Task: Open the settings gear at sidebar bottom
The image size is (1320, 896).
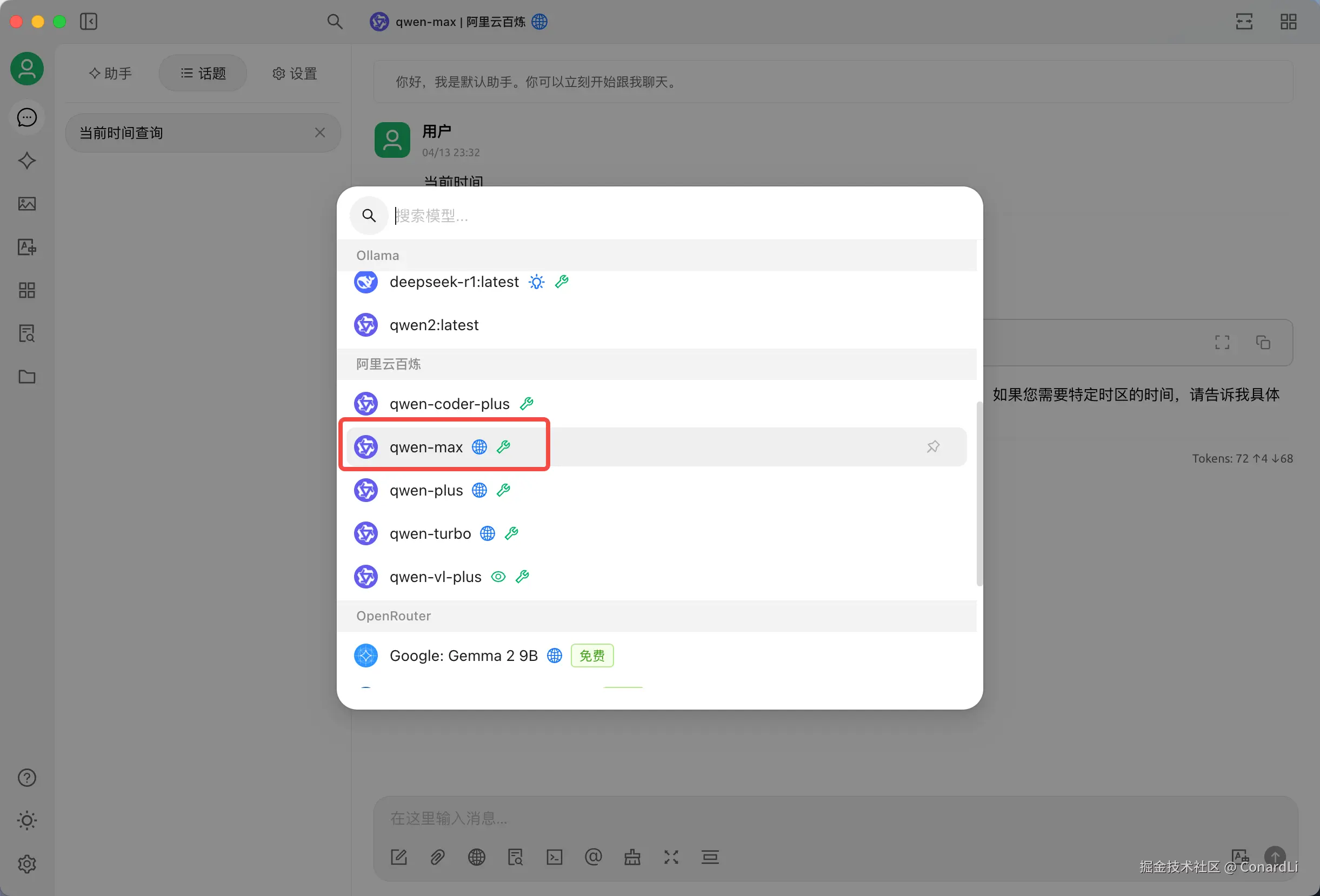Action: point(26,864)
